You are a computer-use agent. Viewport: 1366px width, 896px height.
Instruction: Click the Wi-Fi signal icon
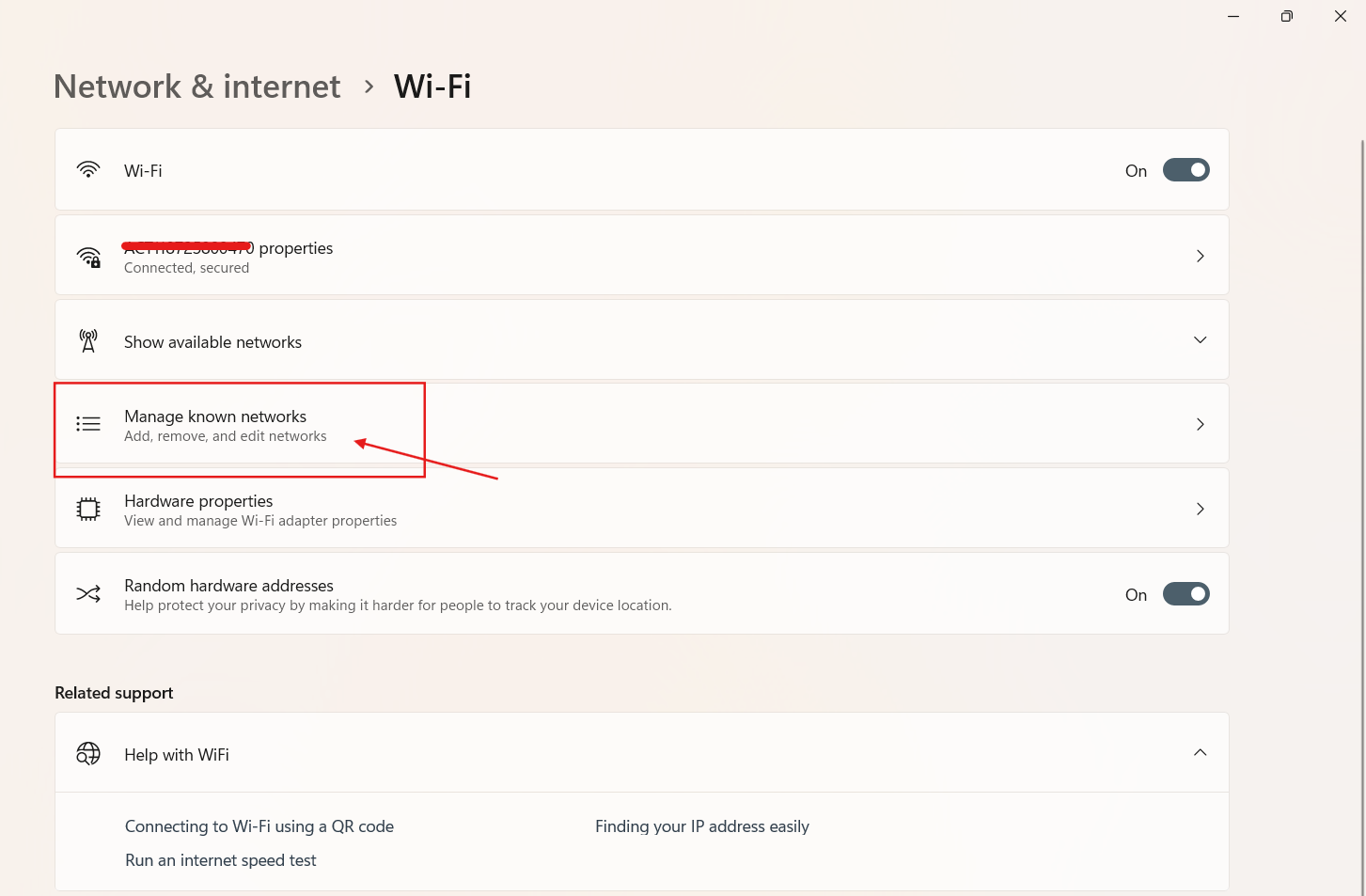tap(87, 170)
